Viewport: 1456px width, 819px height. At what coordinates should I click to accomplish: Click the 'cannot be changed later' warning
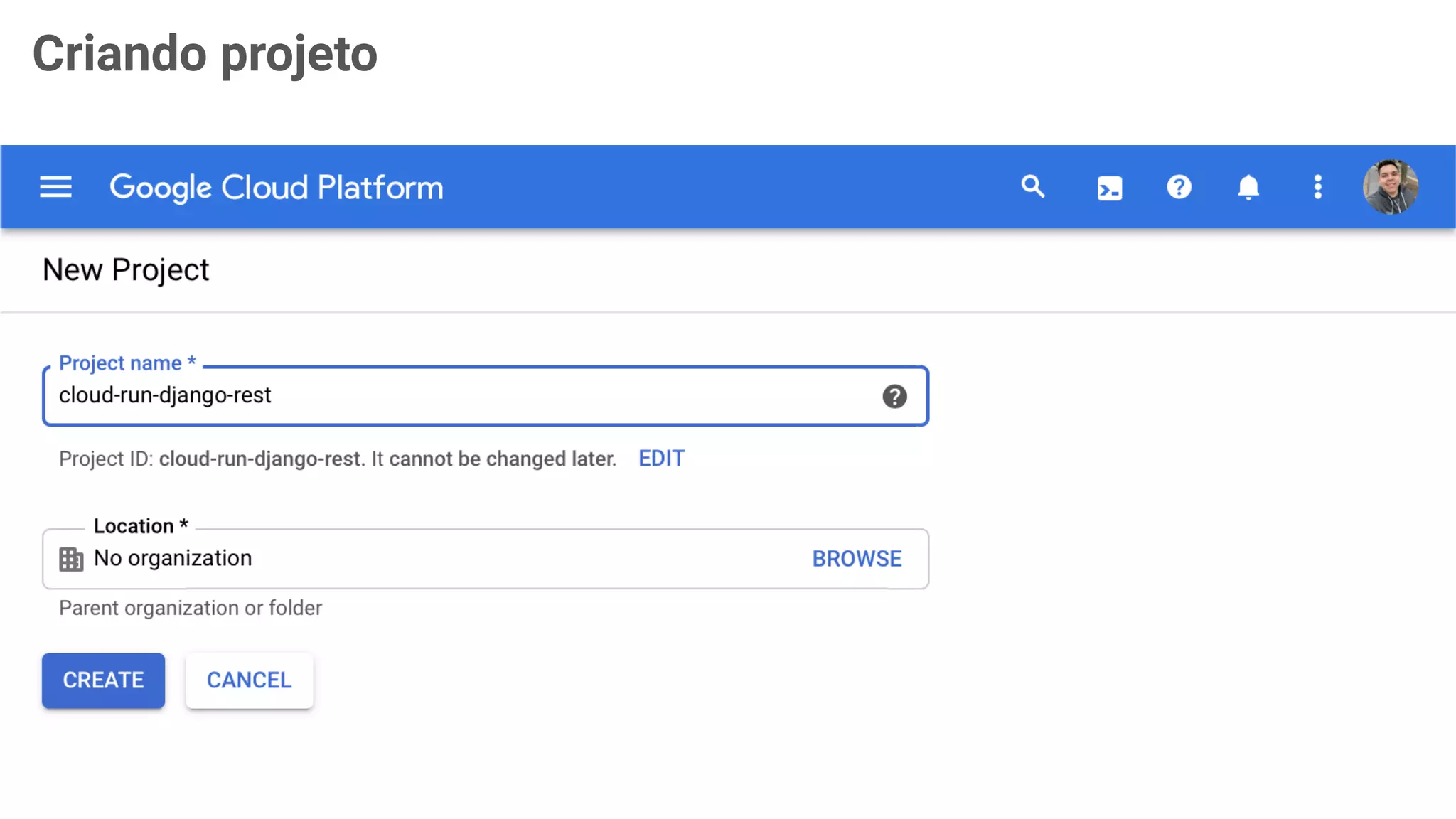503,459
